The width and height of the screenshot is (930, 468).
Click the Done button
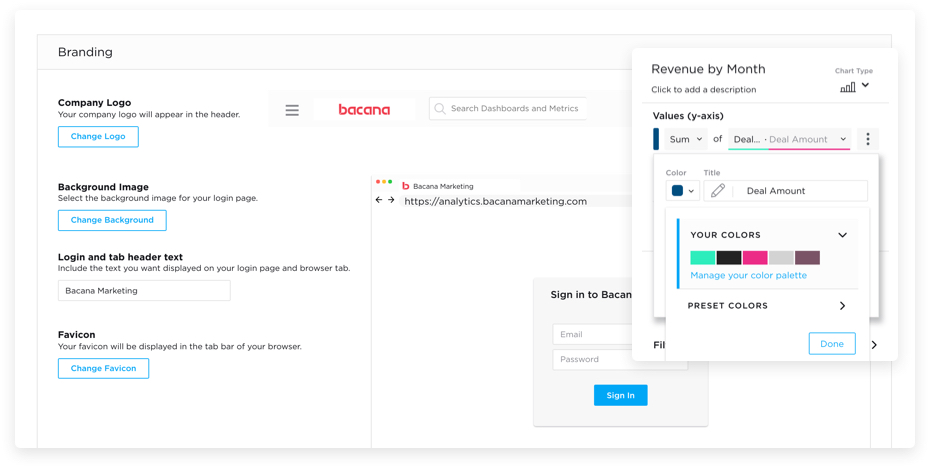[x=832, y=344]
